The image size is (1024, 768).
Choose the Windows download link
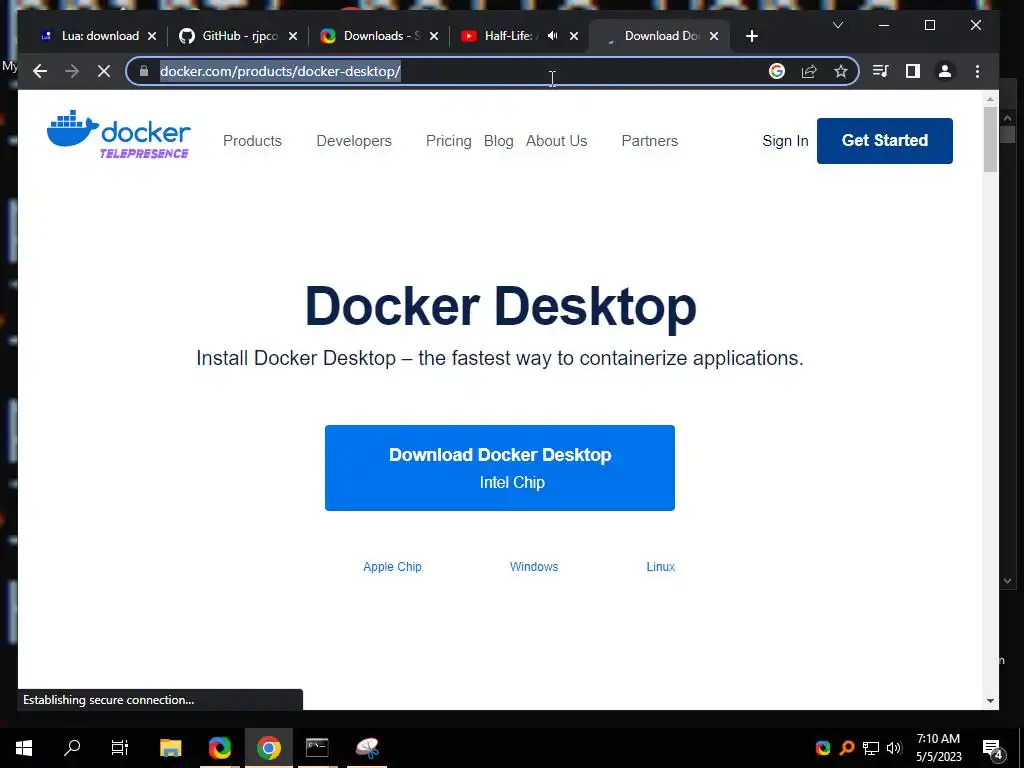[x=534, y=567]
